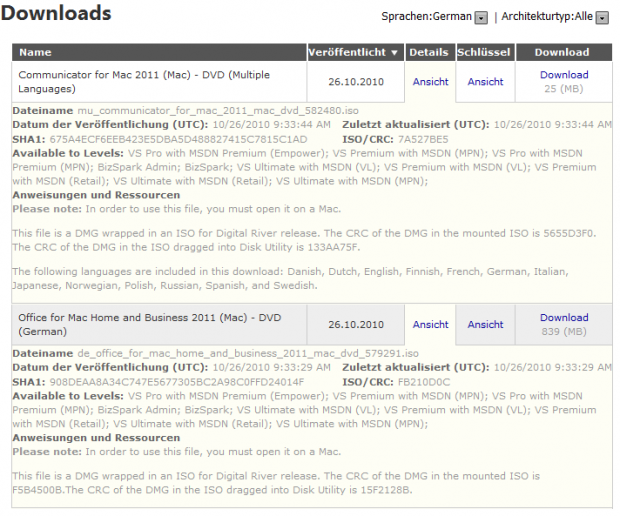620x516 pixels.
Task: Click the Downloads page heading
Action: click(x=56, y=13)
